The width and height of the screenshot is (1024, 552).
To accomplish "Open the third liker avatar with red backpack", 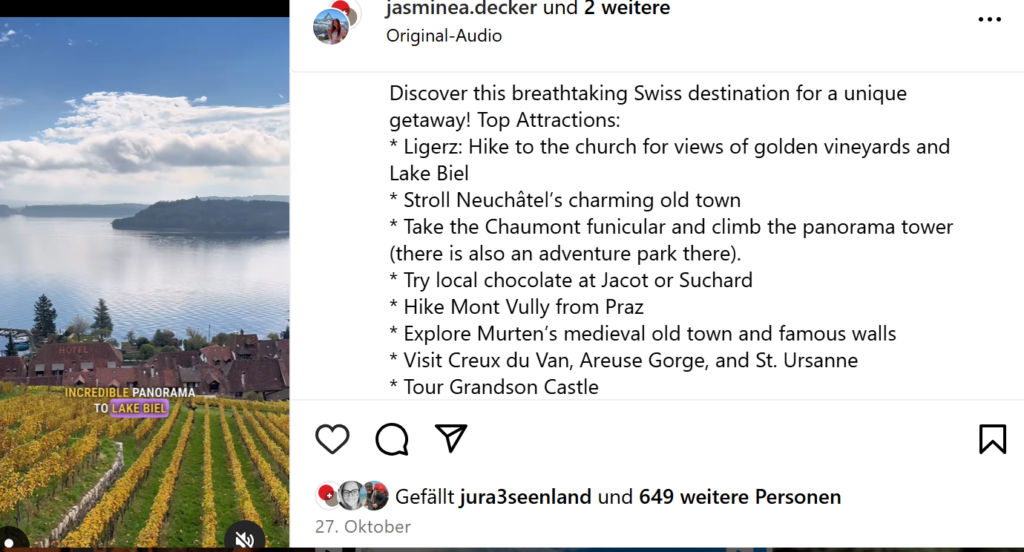I will click(x=375, y=495).
